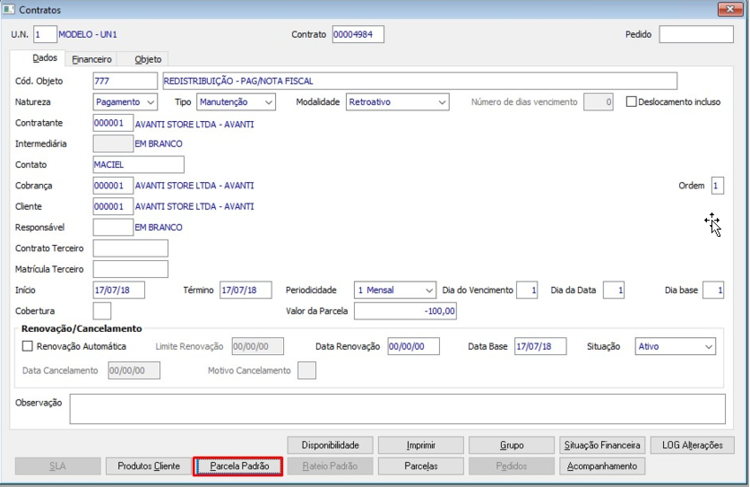View LOG Alterações
The width and height of the screenshot is (750, 487).
[692, 445]
